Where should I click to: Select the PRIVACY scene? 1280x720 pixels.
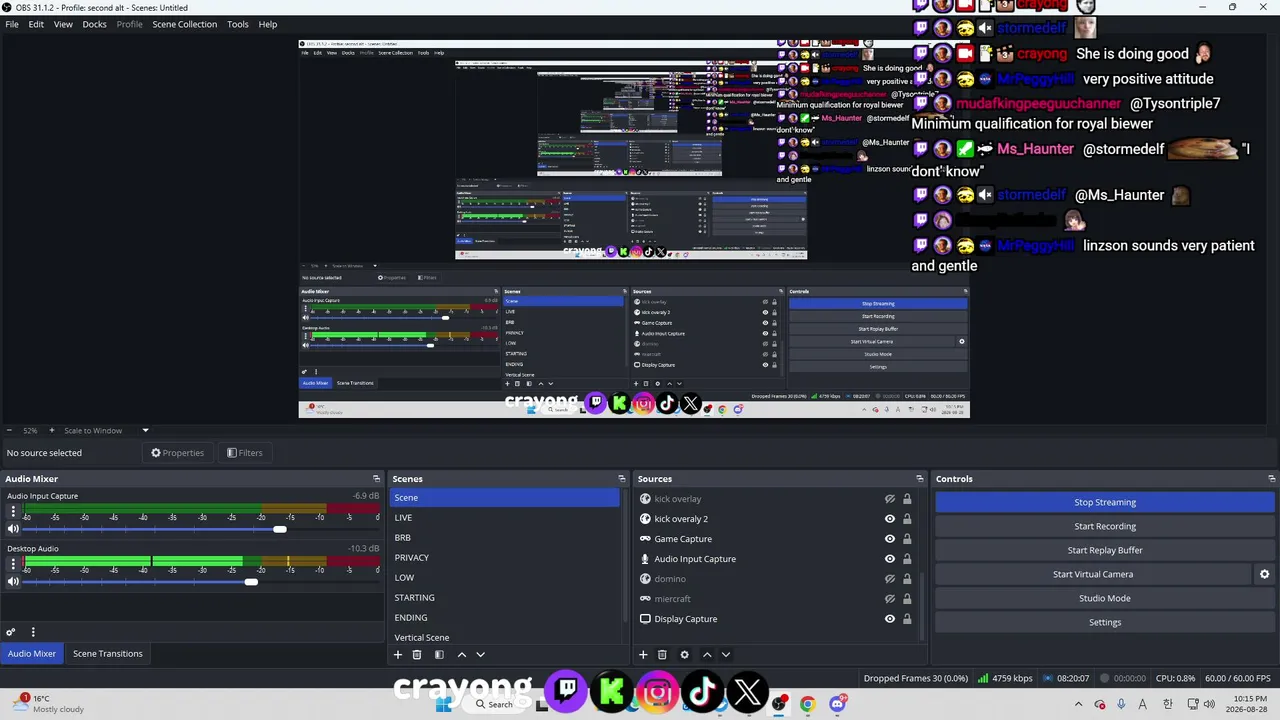[x=505, y=558]
